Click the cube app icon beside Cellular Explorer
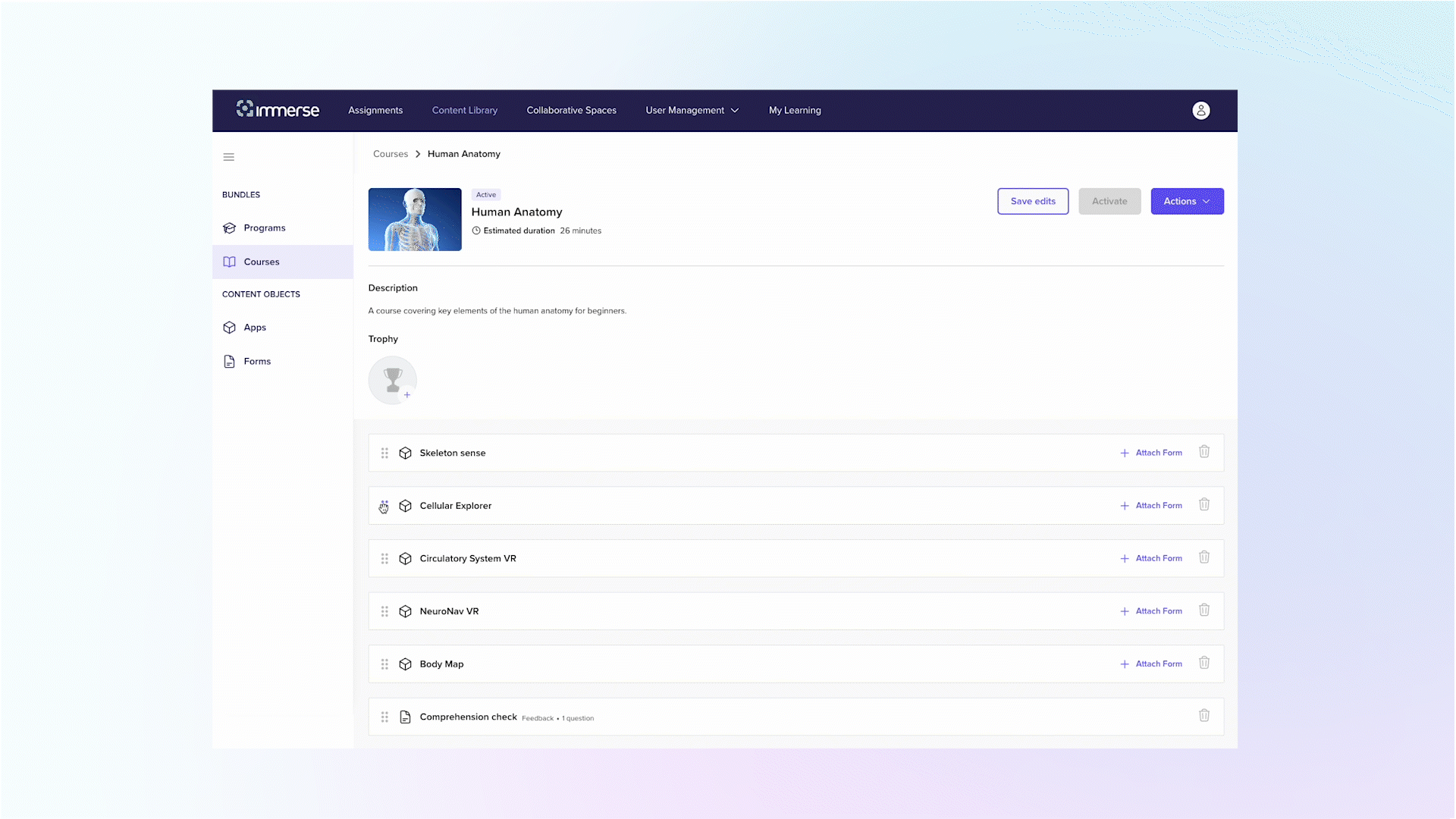Viewport: 1456px width, 819px height. click(x=406, y=506)
